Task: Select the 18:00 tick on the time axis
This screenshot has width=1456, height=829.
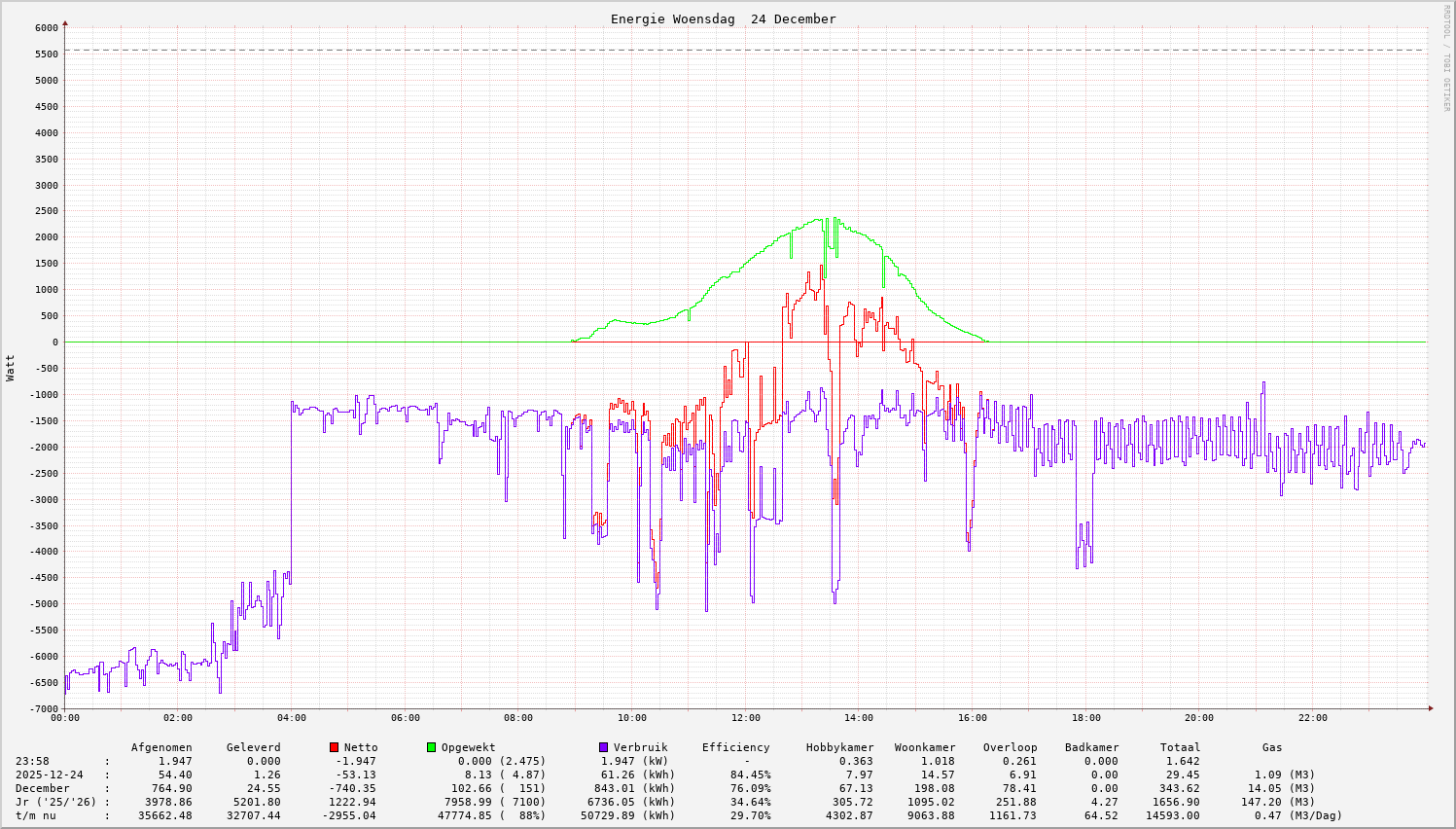Action: tap(1085, 718)
